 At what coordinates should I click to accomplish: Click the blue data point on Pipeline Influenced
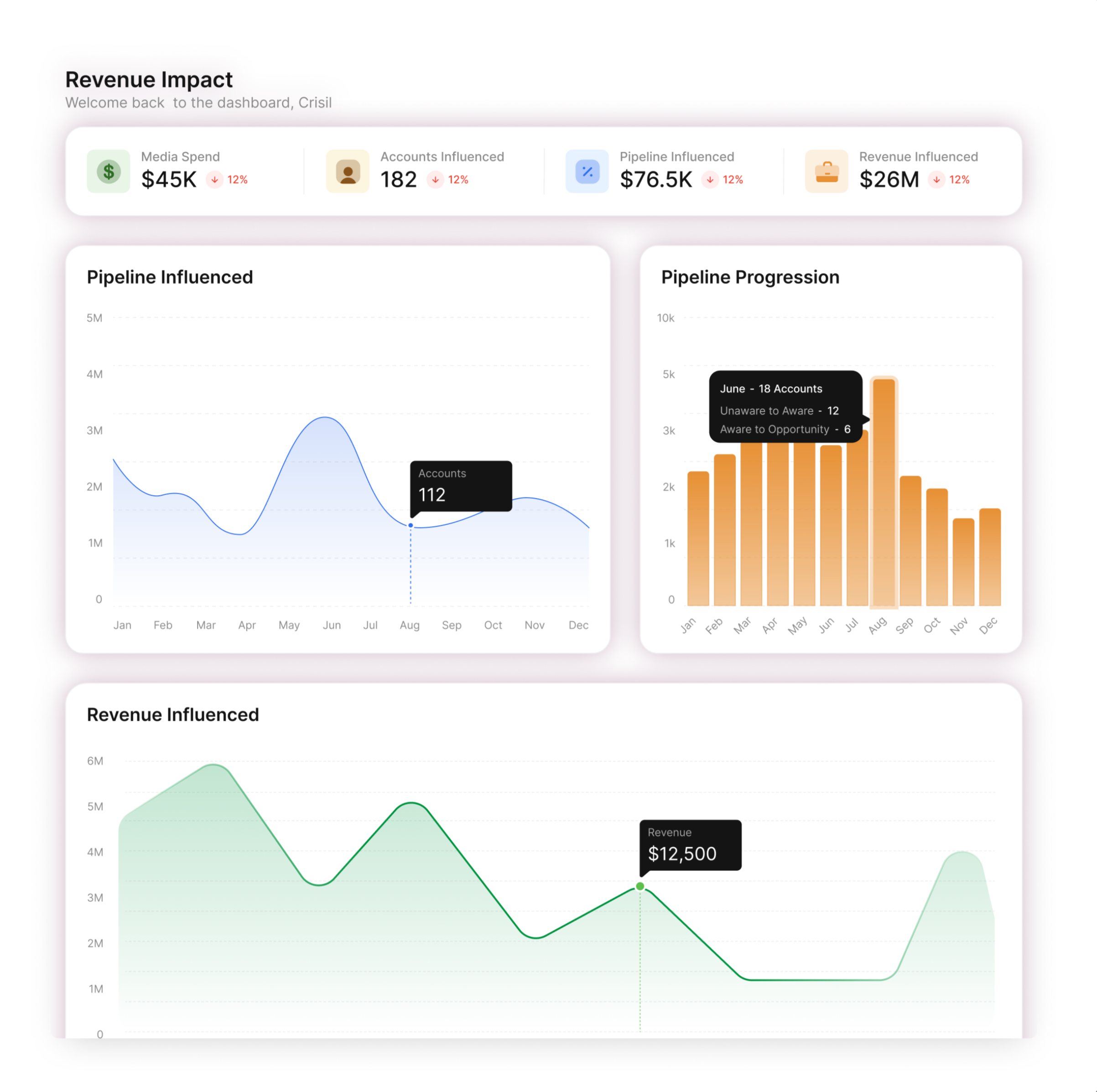(x=411, y=526)
